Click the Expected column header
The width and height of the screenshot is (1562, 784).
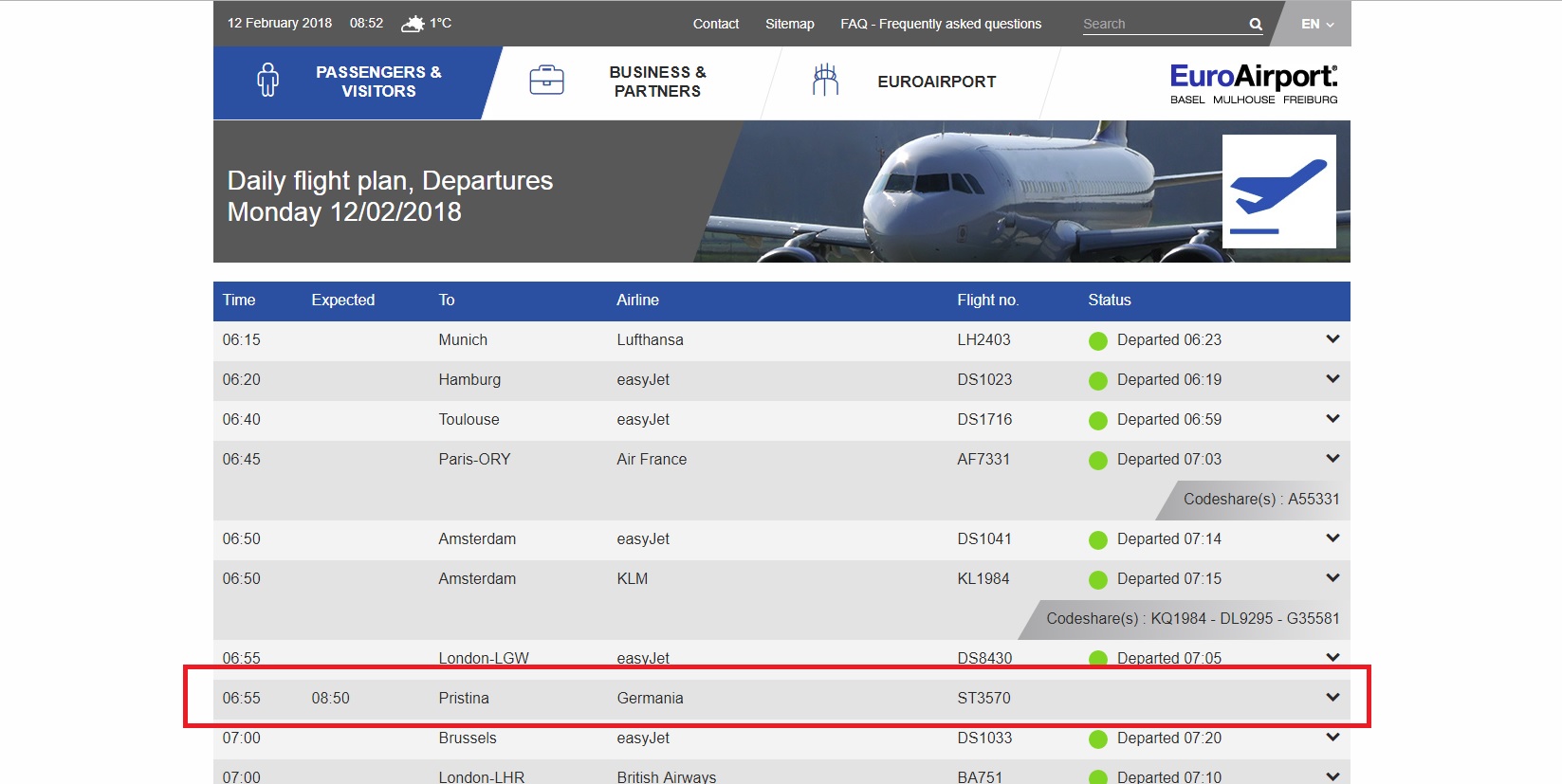(343, 300)
